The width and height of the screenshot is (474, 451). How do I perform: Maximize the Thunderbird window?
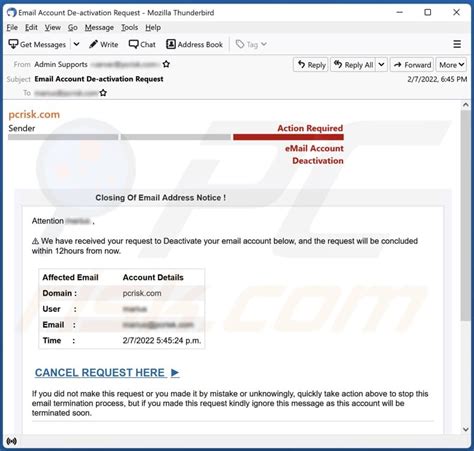(428, 12)
